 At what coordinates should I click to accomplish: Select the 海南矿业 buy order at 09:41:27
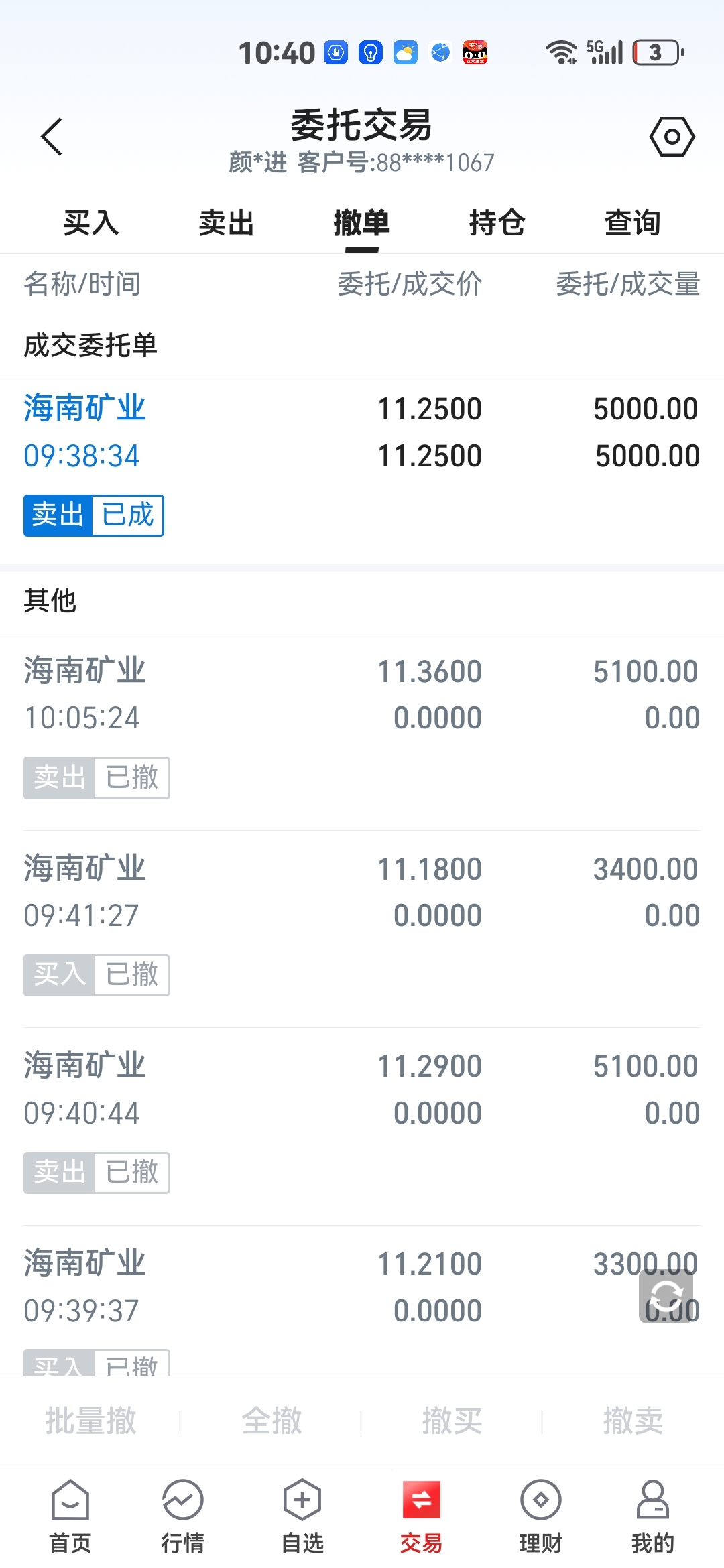(x=362, y=929)
